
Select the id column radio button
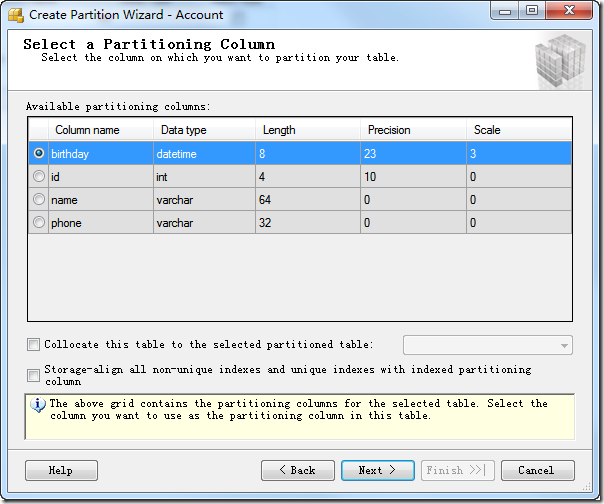[39, 176]
